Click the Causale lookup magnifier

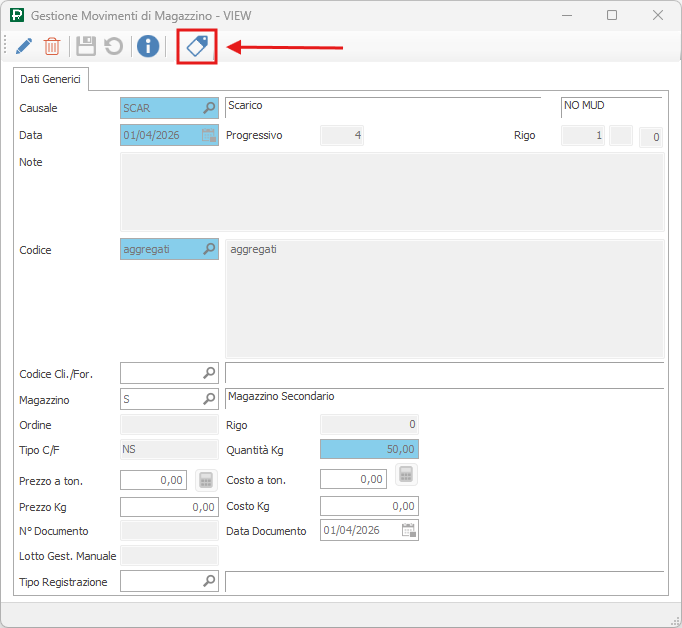click(209, 108)
